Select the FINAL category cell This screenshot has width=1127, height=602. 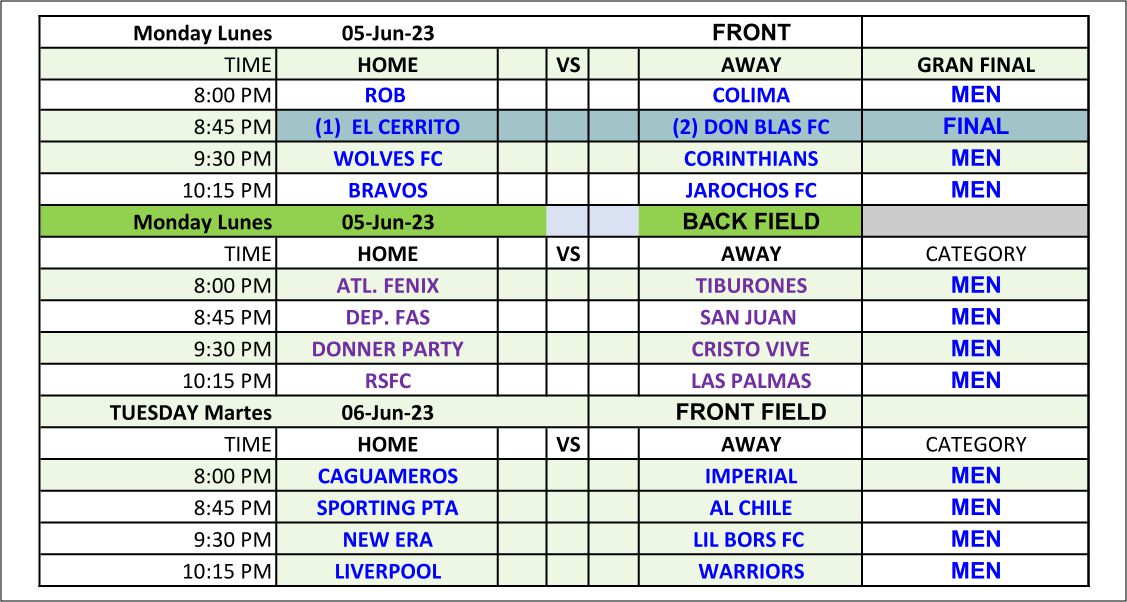point(975,126)
